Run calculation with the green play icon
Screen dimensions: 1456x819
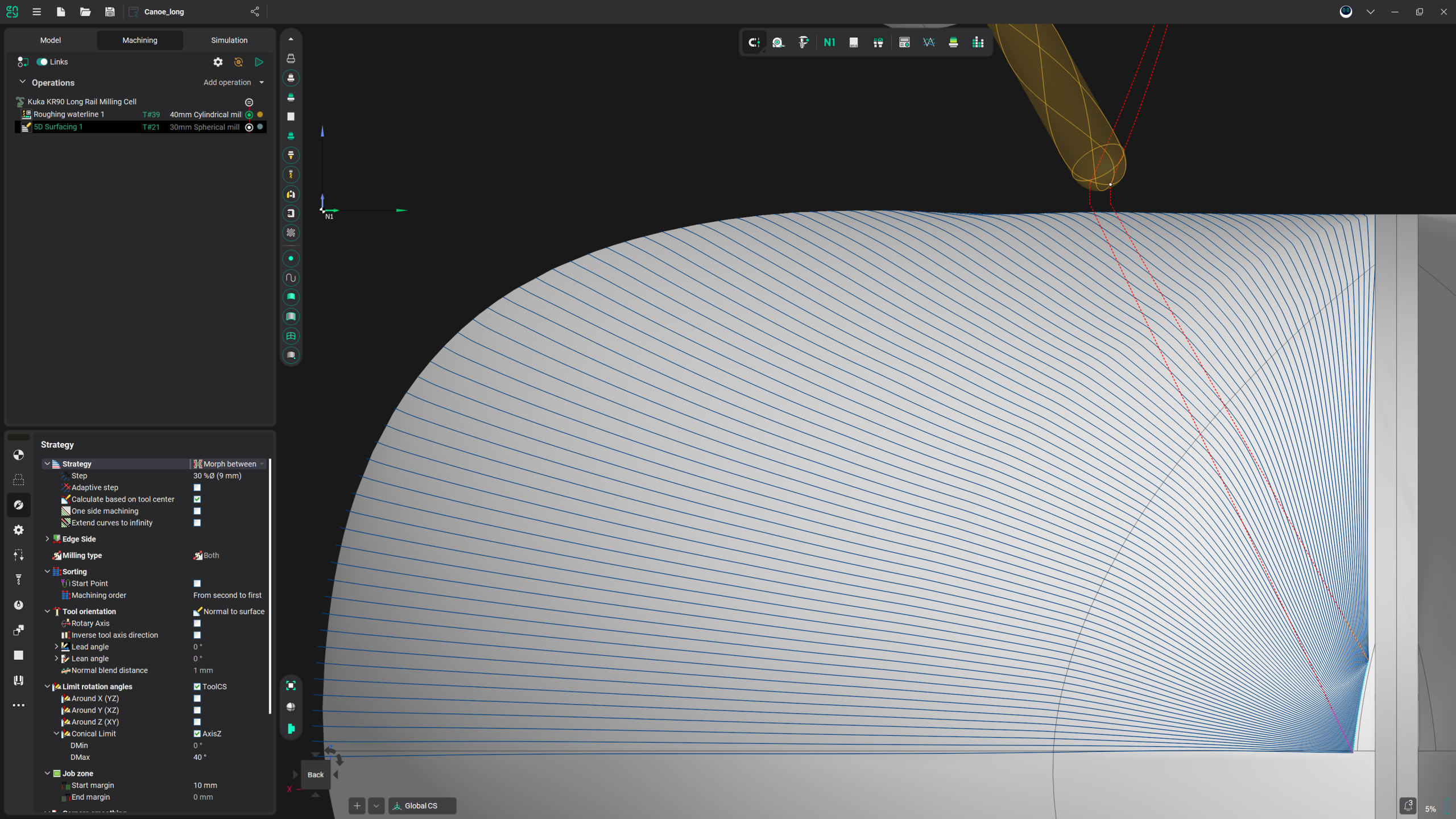tap(259, 62)
